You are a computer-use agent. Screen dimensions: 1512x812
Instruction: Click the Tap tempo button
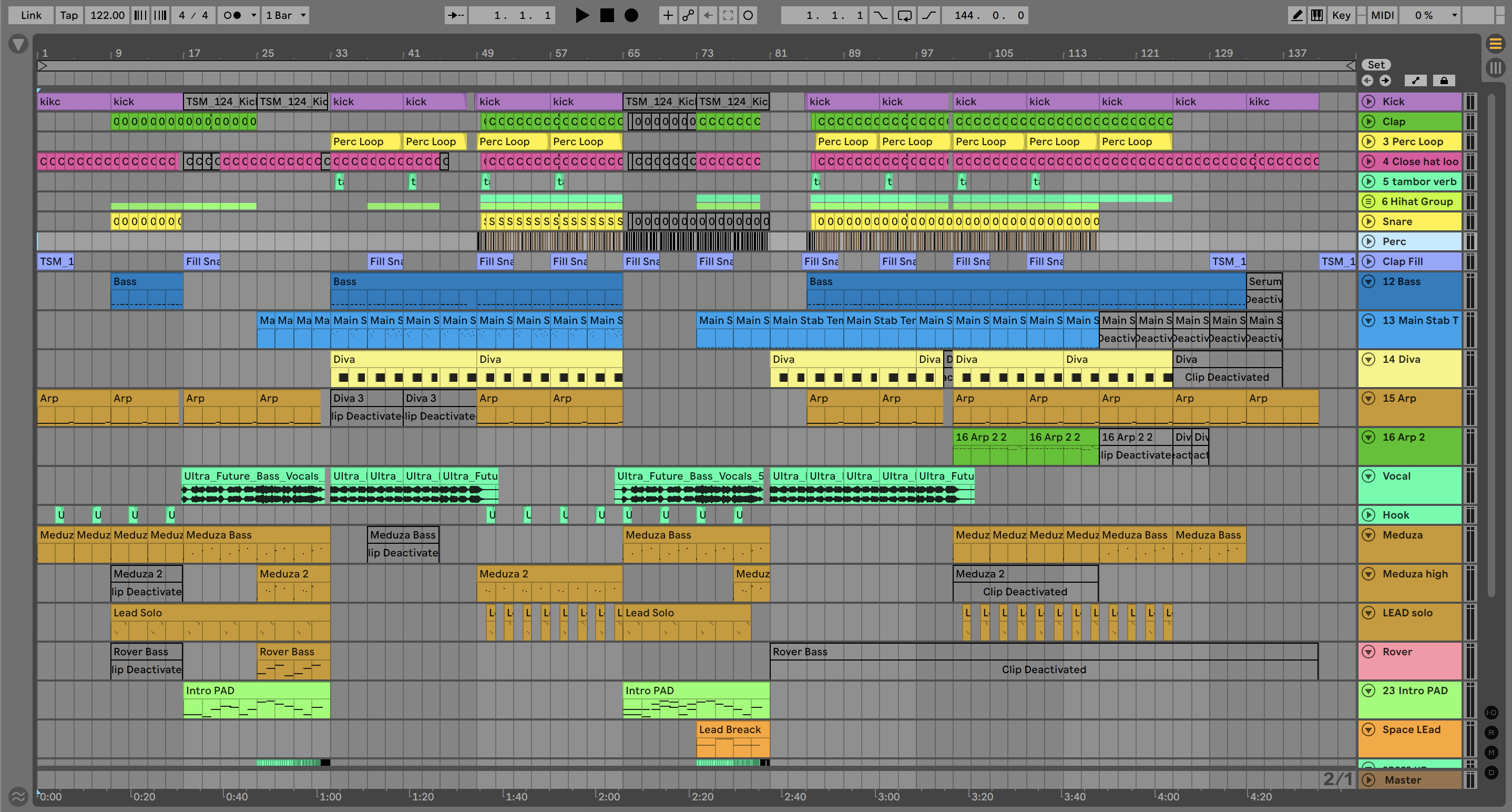(x=69, y=15)
